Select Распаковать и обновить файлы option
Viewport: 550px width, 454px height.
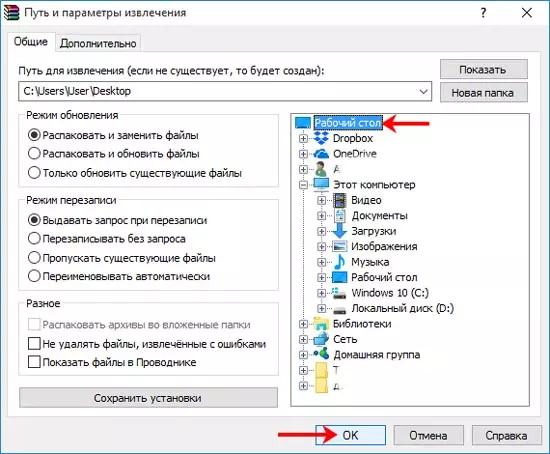pos(113,154)
